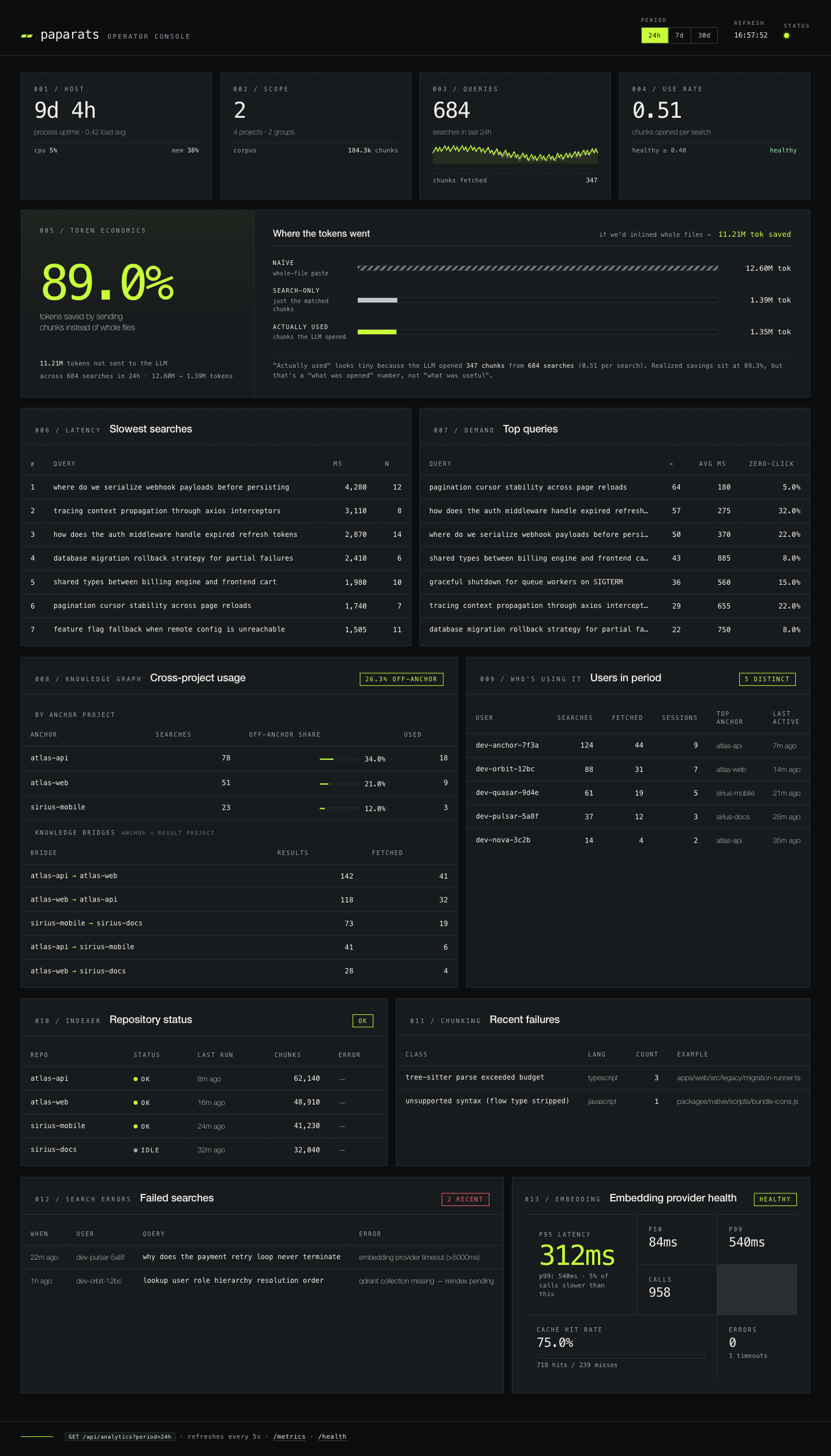The image size is (831, 1456).
Task: Click user dev-quasar-9d4e
Action: coord(507,793)
